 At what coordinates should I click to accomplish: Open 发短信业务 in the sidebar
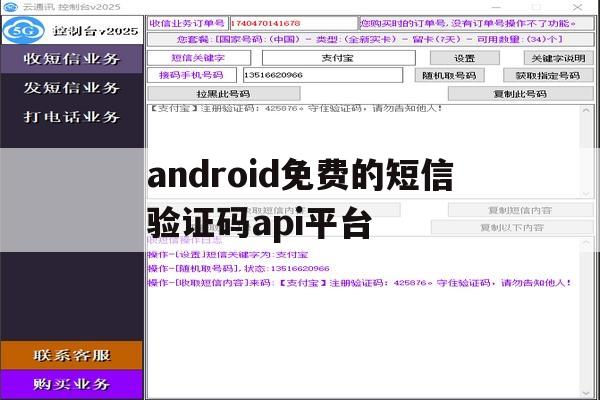point(72,88)
